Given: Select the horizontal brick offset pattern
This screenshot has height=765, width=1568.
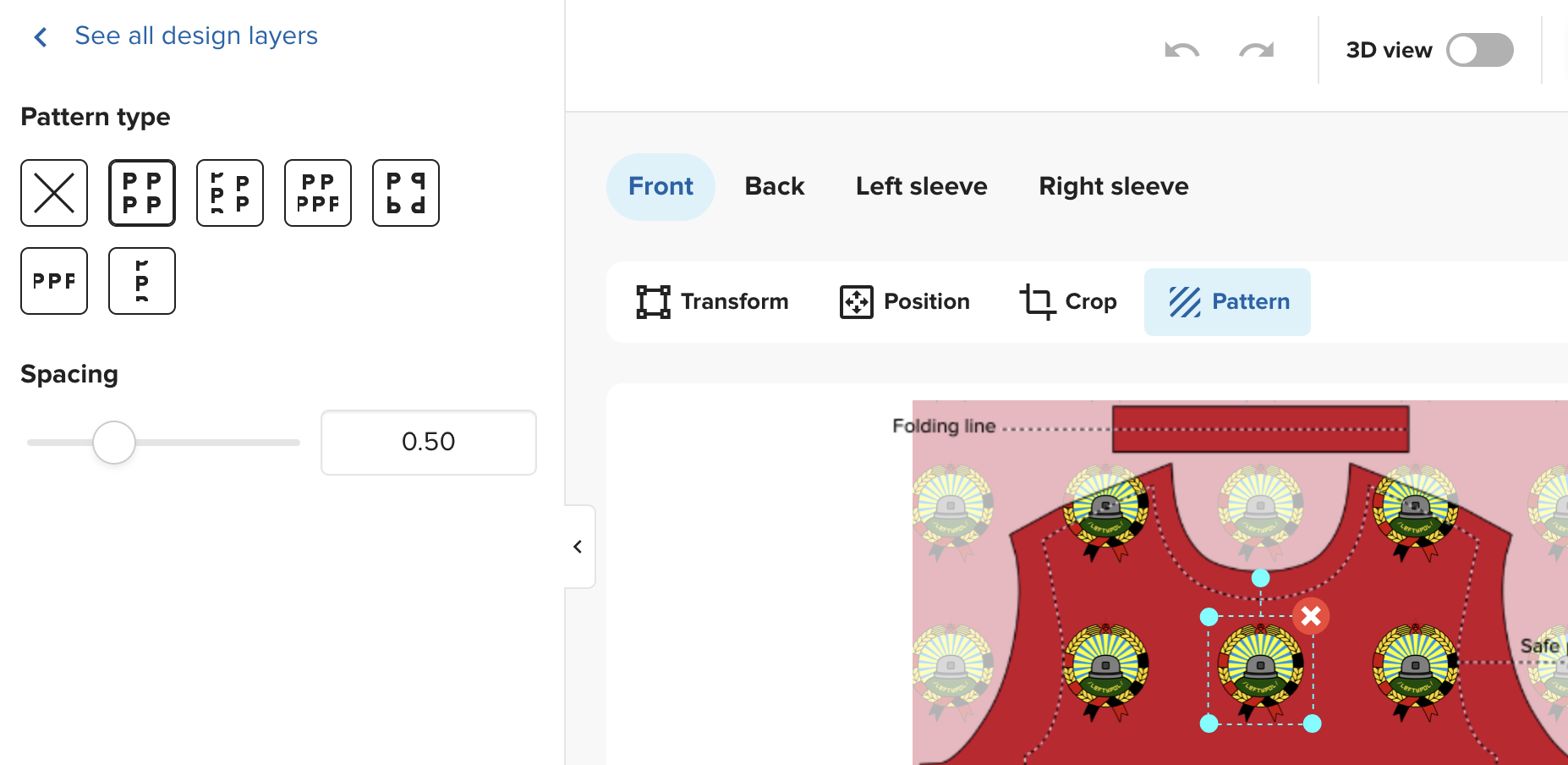Looking at the screenshot, I should pos(318,193).
